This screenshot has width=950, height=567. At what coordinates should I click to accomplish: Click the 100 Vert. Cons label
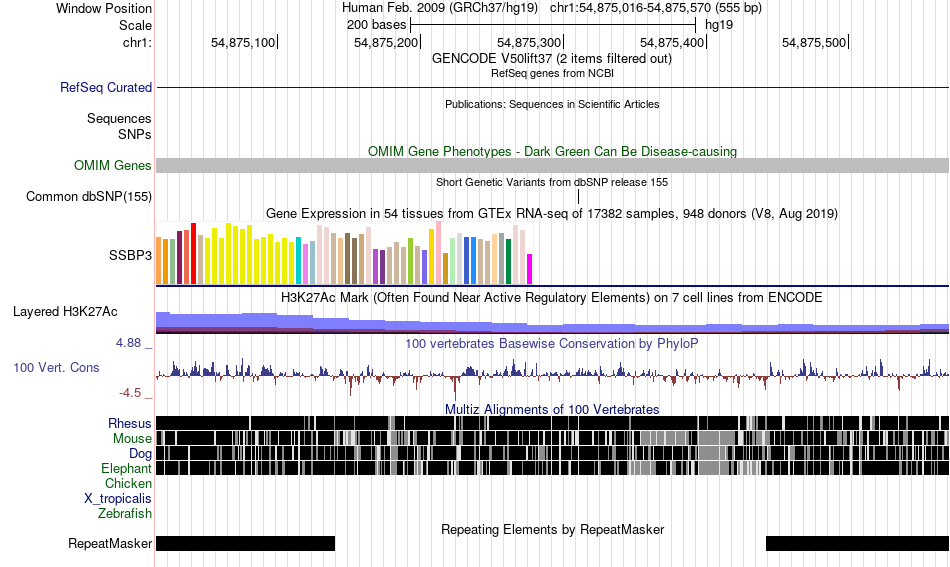click(56, 368)
